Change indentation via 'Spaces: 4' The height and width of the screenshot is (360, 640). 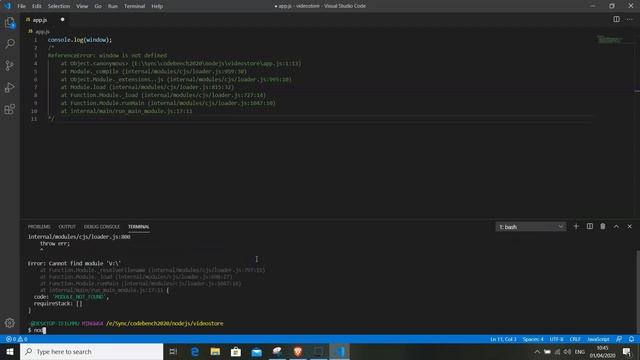(533, 339)
